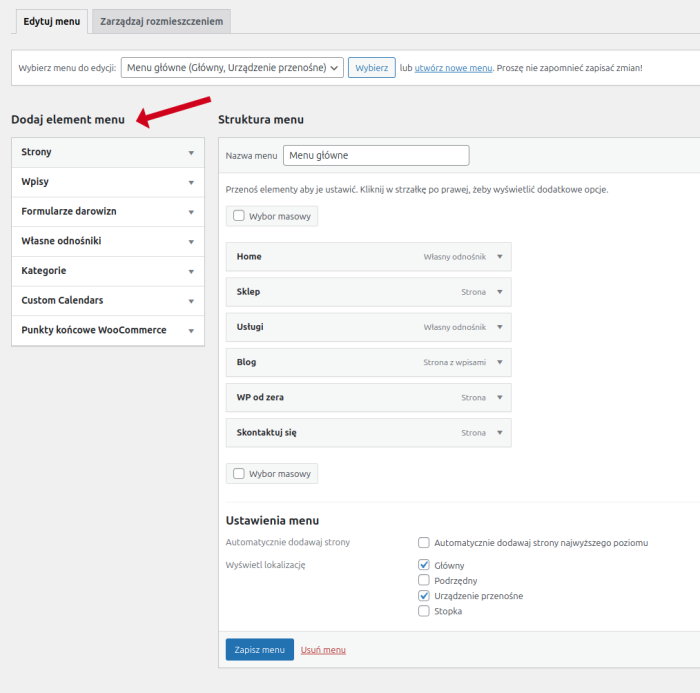Expand the Wpisy panel arrow

coord(190,182)
